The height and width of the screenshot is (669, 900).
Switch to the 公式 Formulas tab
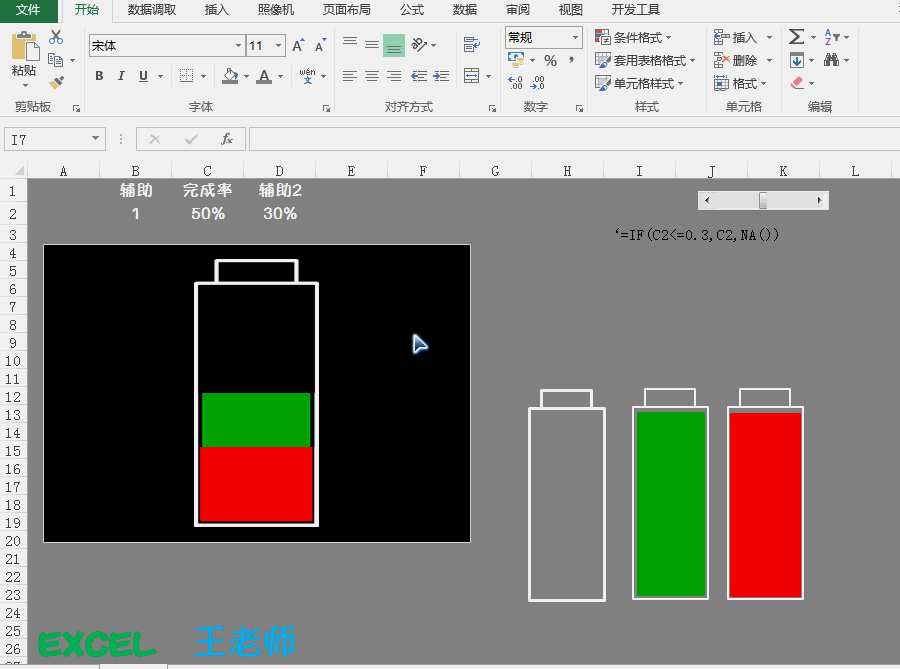click(412, 10)
